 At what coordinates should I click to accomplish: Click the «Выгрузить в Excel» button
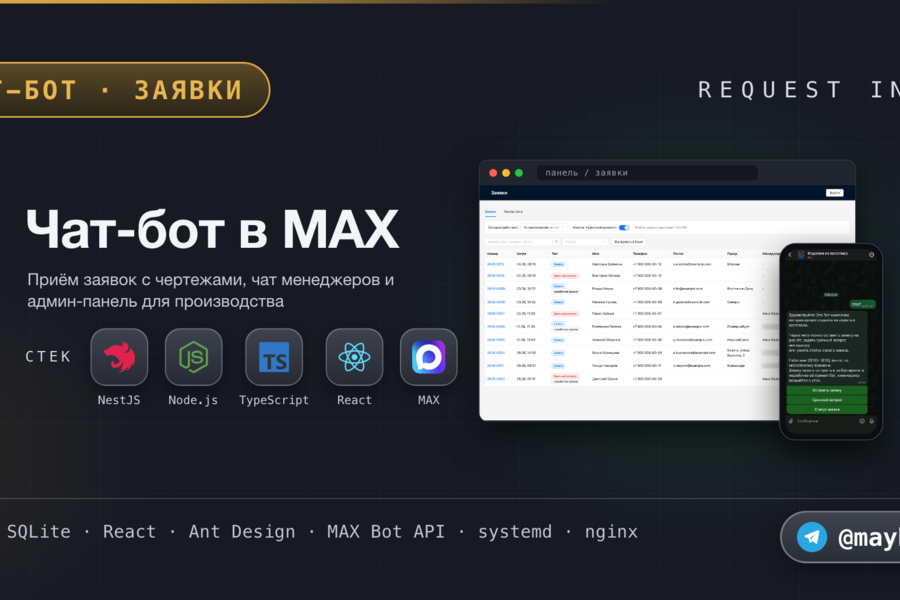[x=629, y=242]
